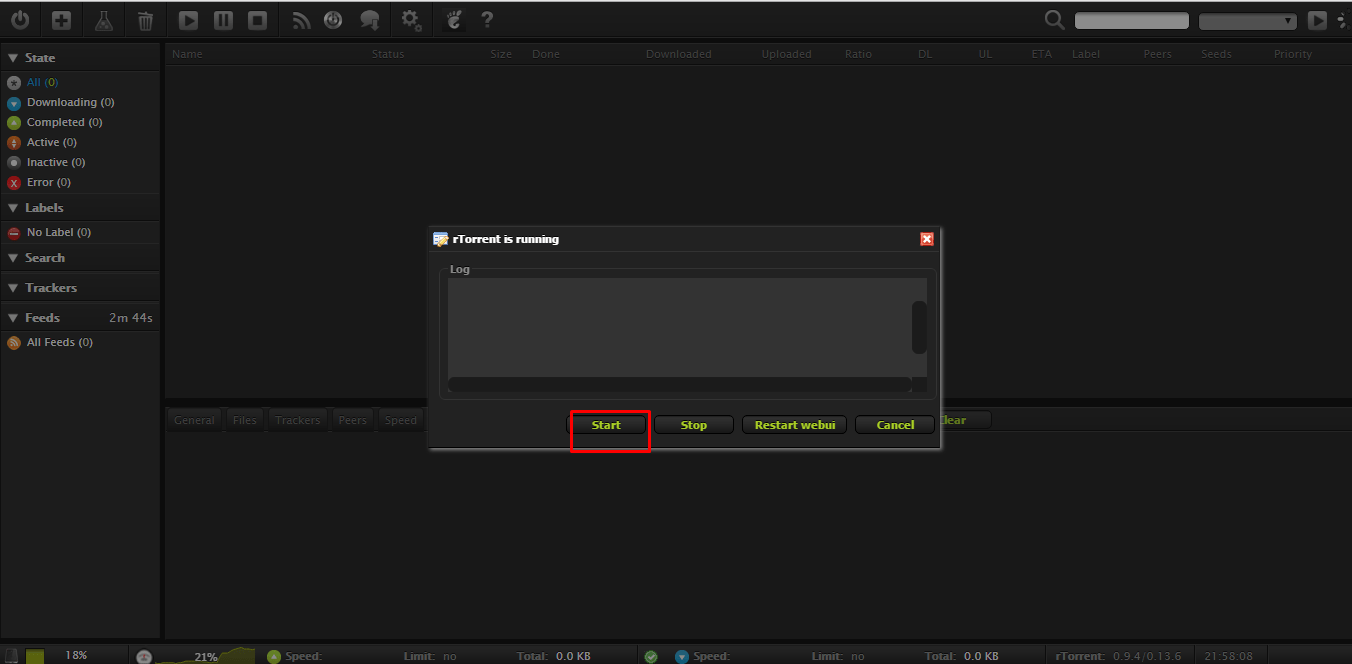Click the Help question mark icon
Image resolution: width=1352 pixels, height=664 pixels.
click(x=487, y=20)
